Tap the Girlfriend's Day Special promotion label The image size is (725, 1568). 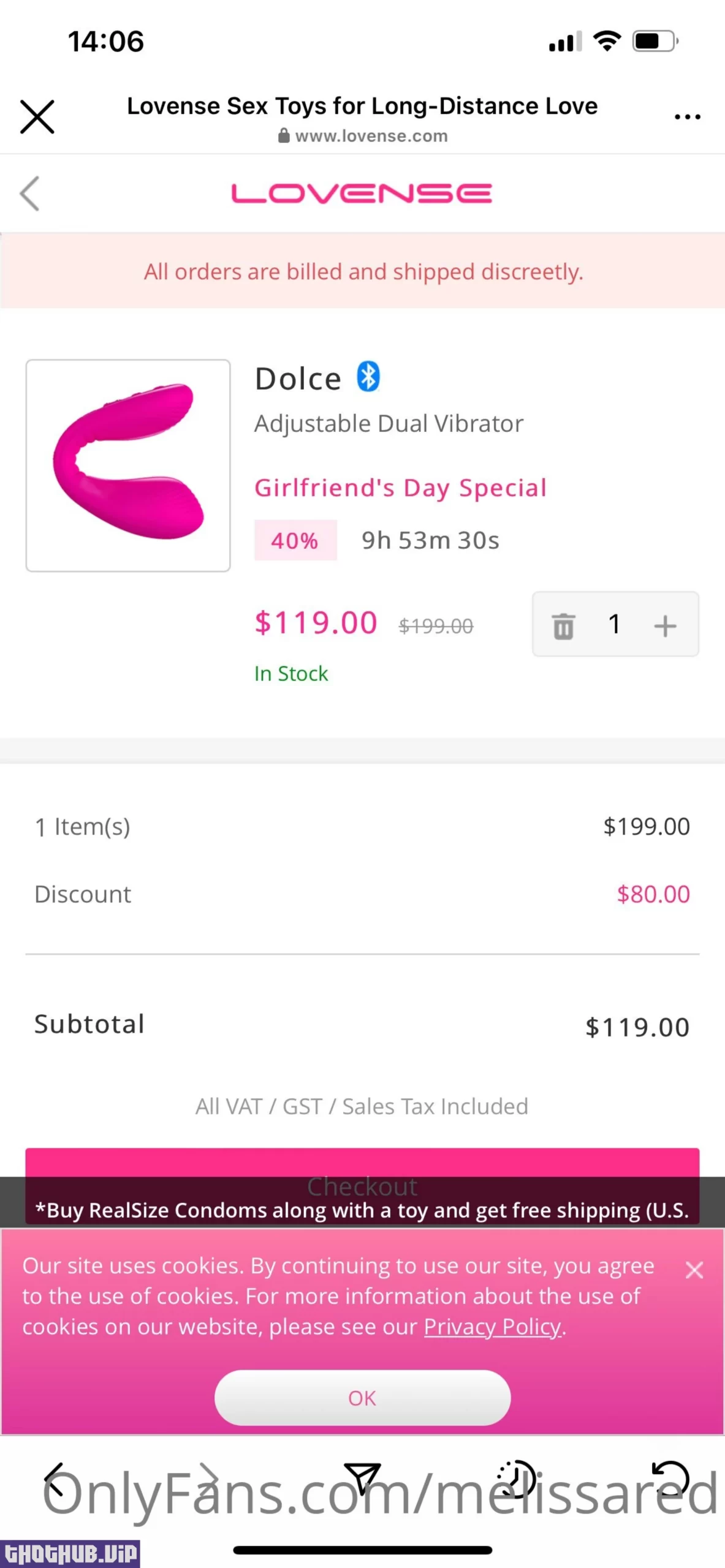(400, 488)
